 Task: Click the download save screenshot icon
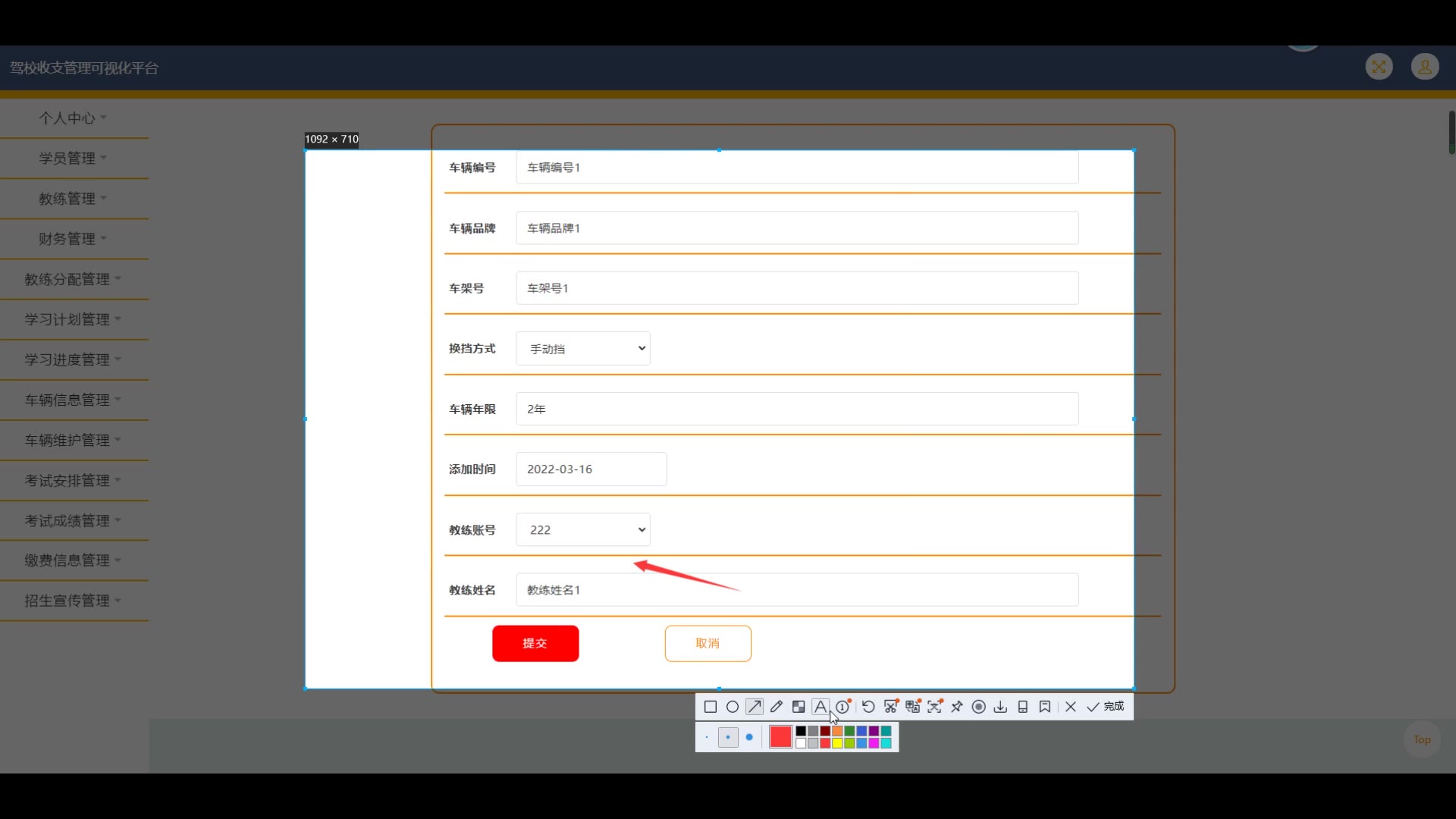tap(1001, 707)
